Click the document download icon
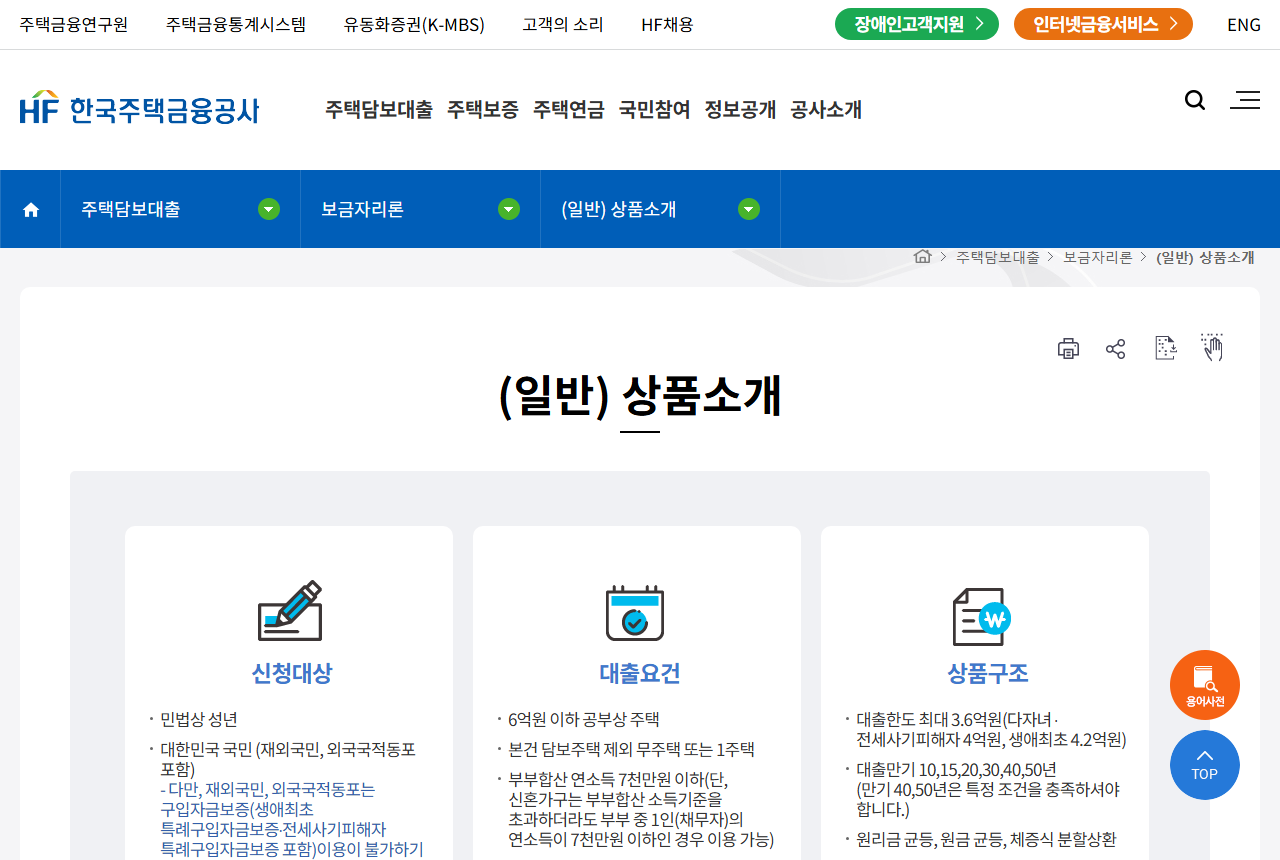 point(1165,348)
